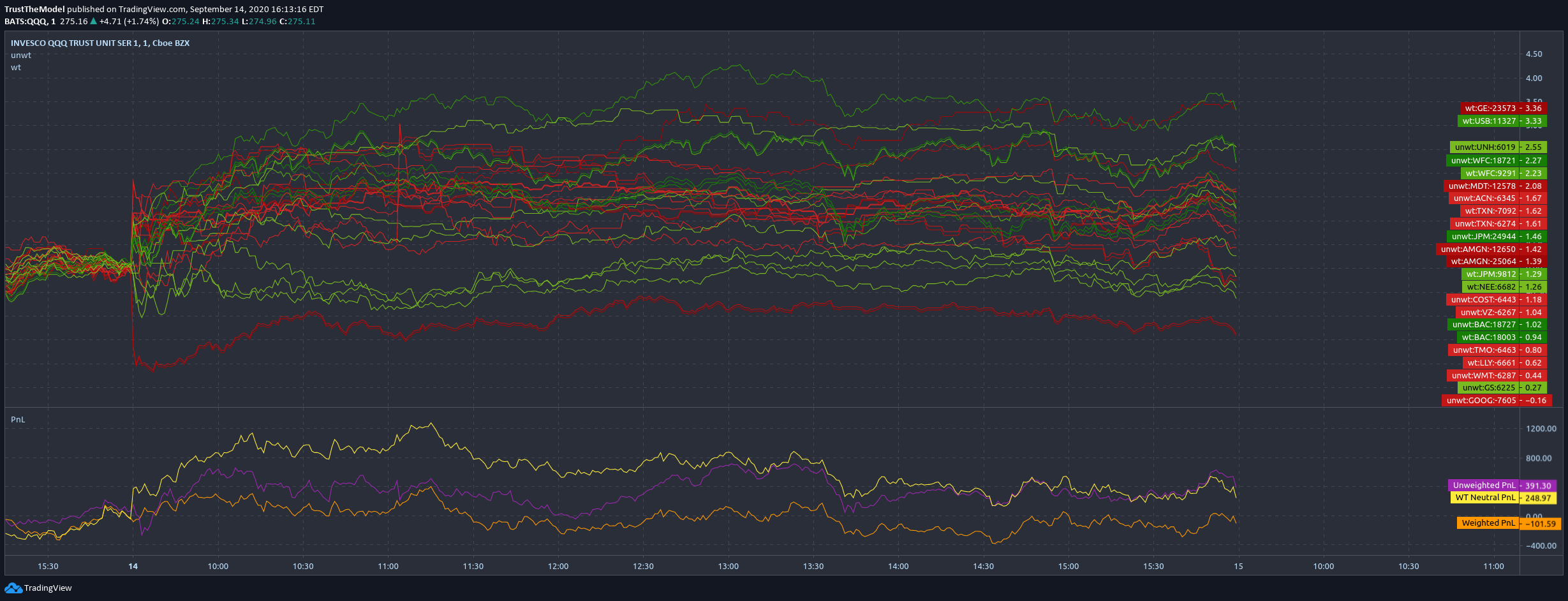Click the wt:USB:11327 price label
1568x601 pixels.
click(1502, 121)
